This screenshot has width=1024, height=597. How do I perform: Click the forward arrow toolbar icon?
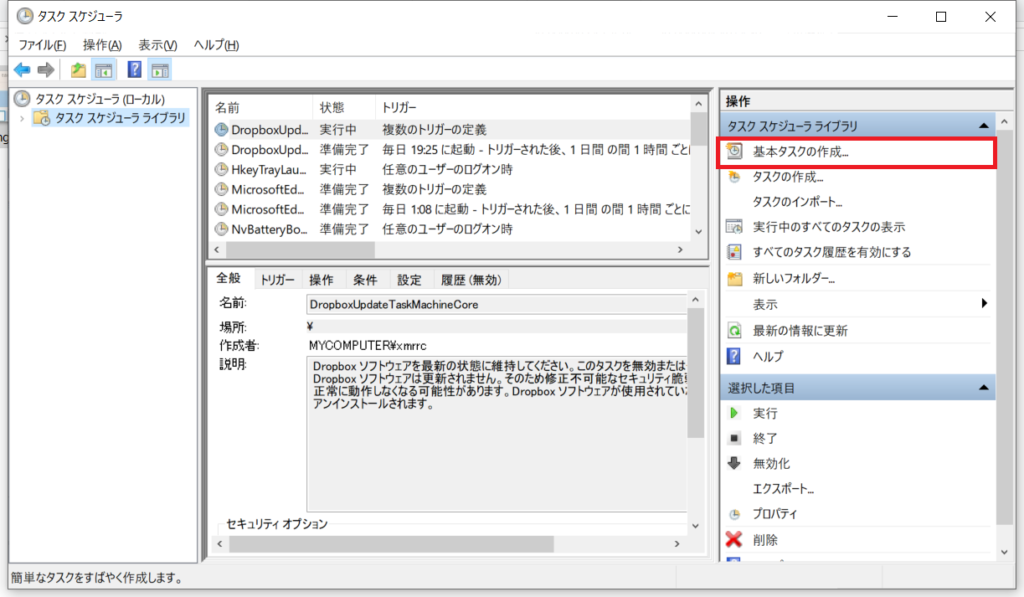[45, 70]
